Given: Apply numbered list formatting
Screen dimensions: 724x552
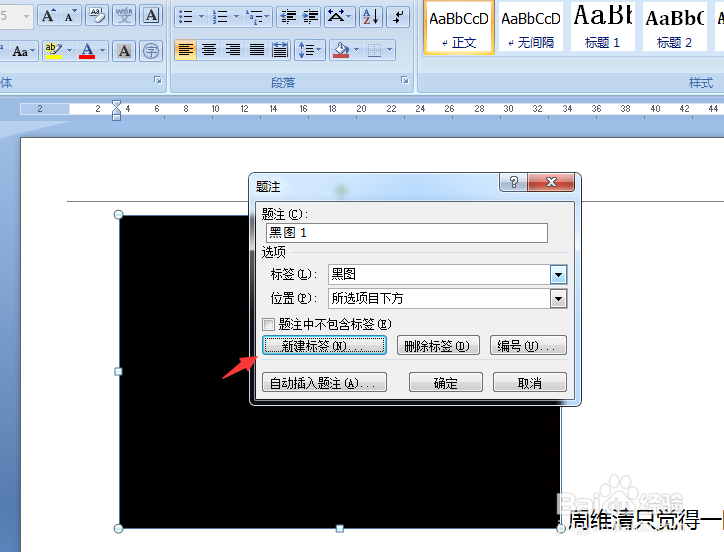Looking at the screenshot, I should click(220, 17).
